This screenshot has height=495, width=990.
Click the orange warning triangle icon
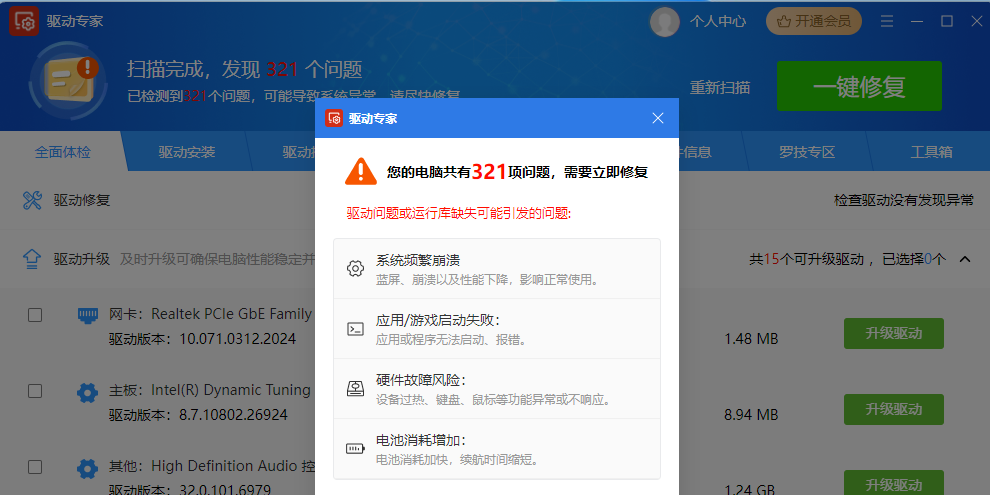pyautogui.click(x=361, y=172)
